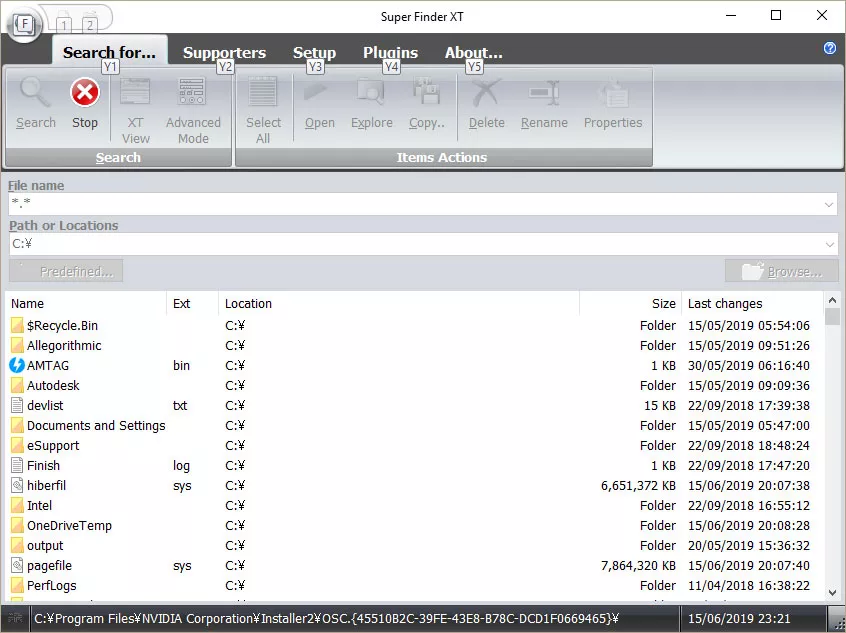Click Select All items icon

tap(263, 91)
